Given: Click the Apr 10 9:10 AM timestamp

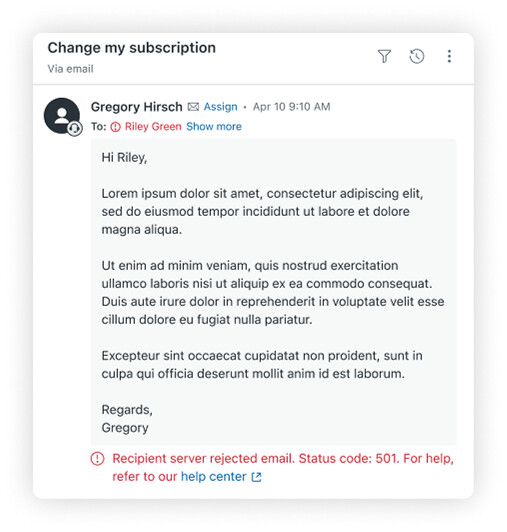Looking at the screenshot, I should pyautogui.click(x=292, y=107).
